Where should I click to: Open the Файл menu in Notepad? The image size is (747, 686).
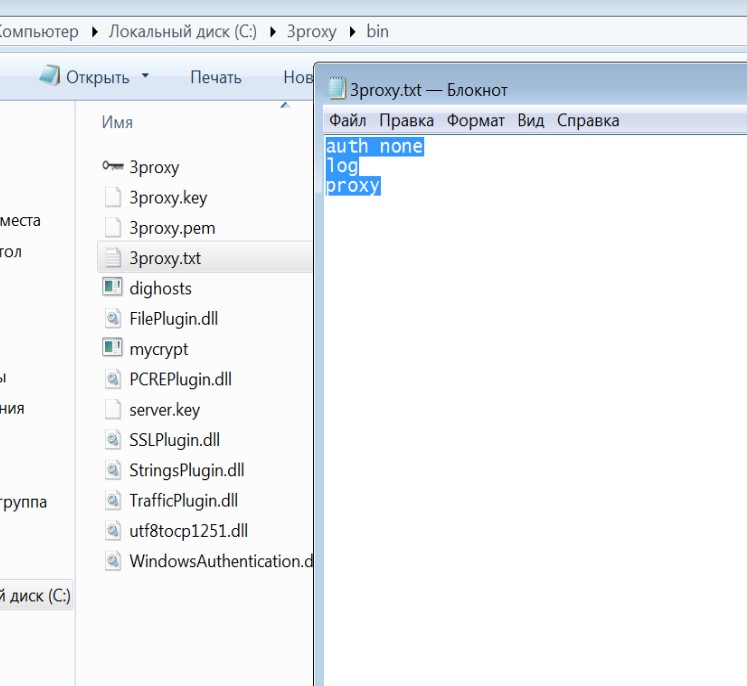(x=347, y=121)
